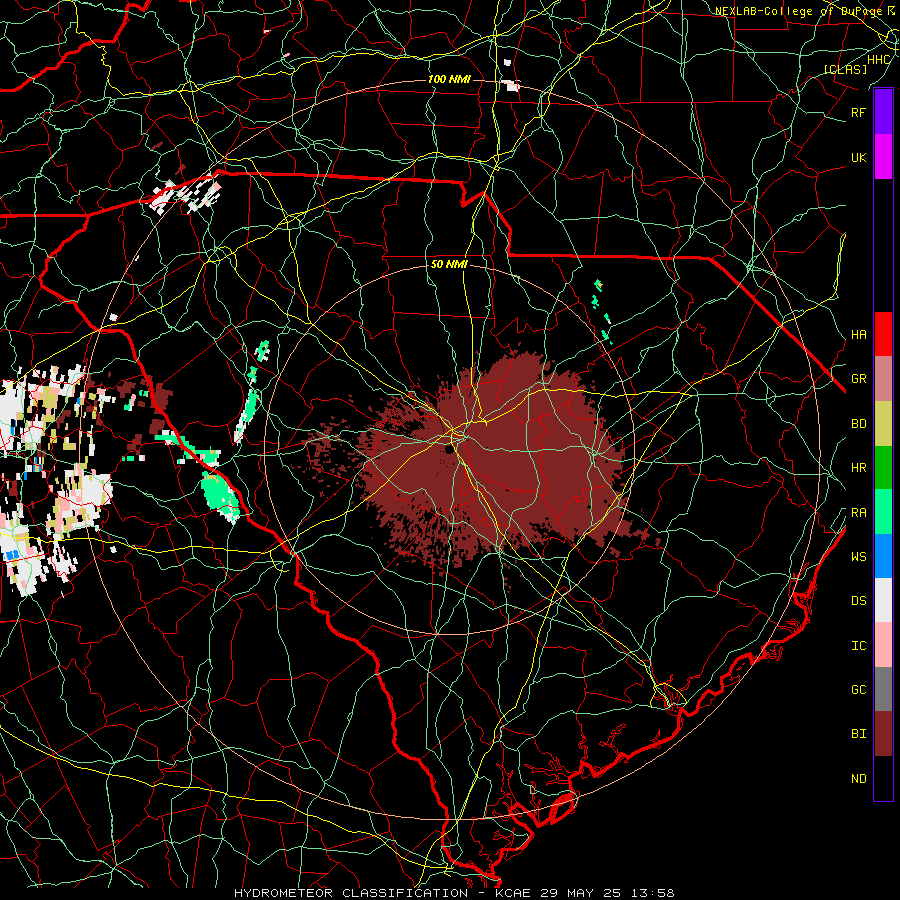Image resolution: width=900 pixels, height=900 pixels.
Task: Pick the brown BI legend swatch
Action: (883, 734)
